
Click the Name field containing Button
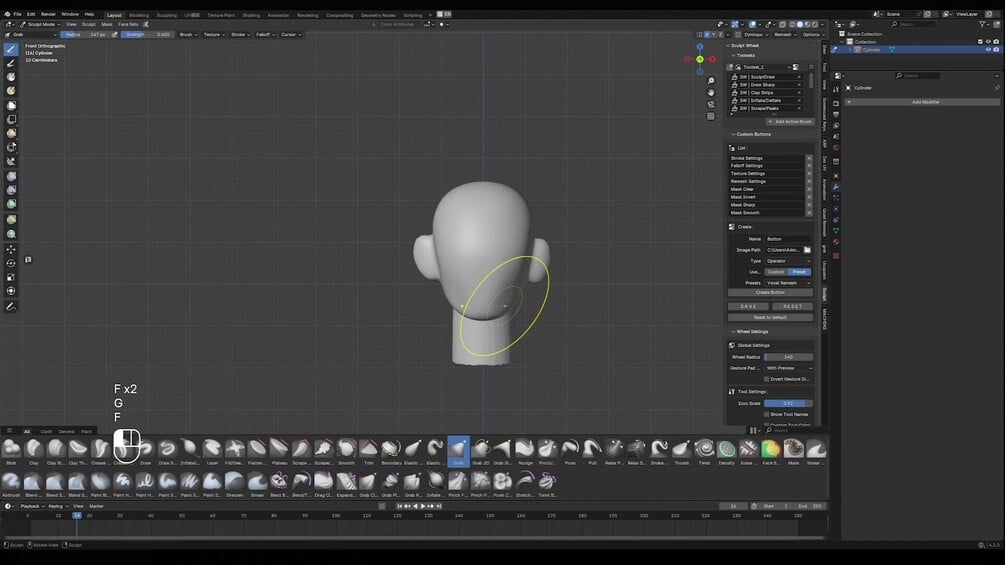pos(788,238)
